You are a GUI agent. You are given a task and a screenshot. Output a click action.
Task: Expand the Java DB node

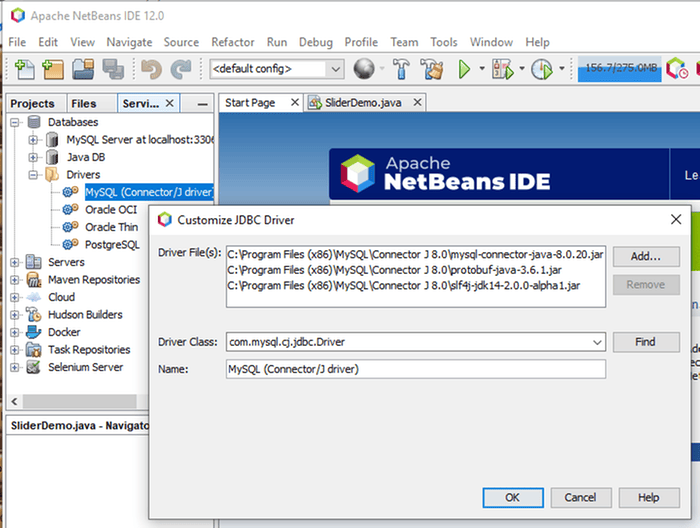33,157
